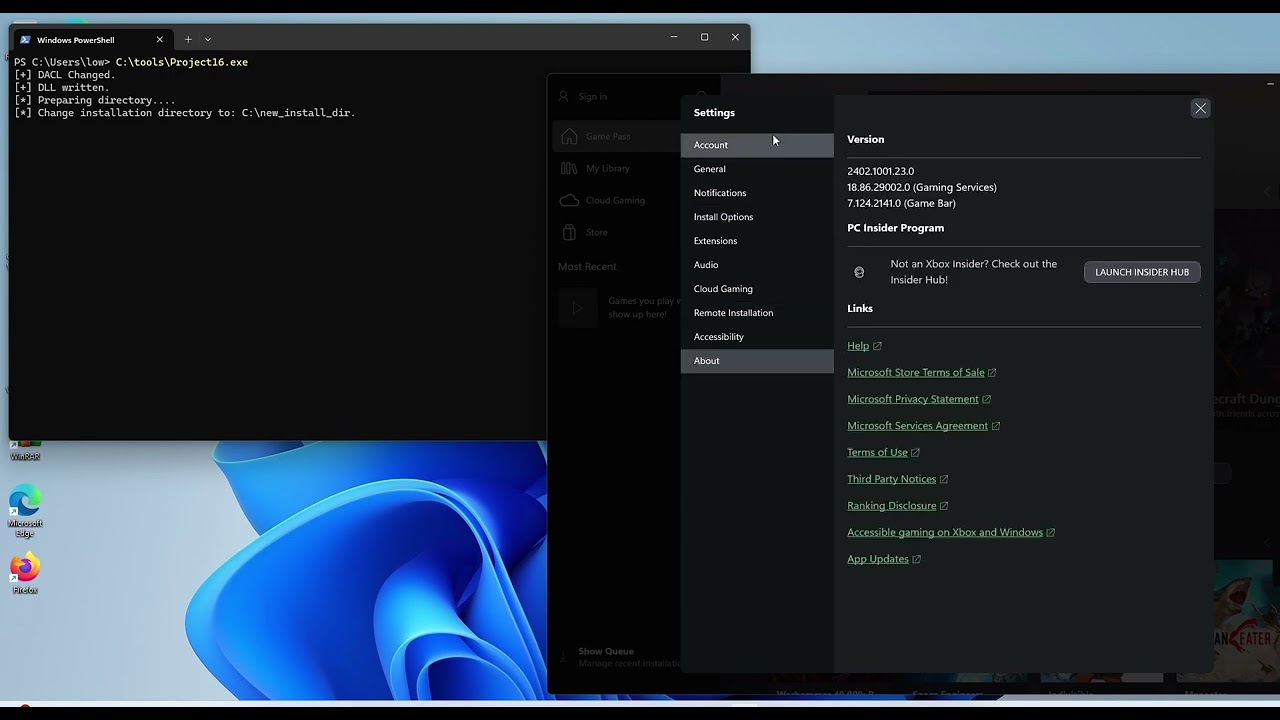Open the Ranking Disclosure link

892,506
